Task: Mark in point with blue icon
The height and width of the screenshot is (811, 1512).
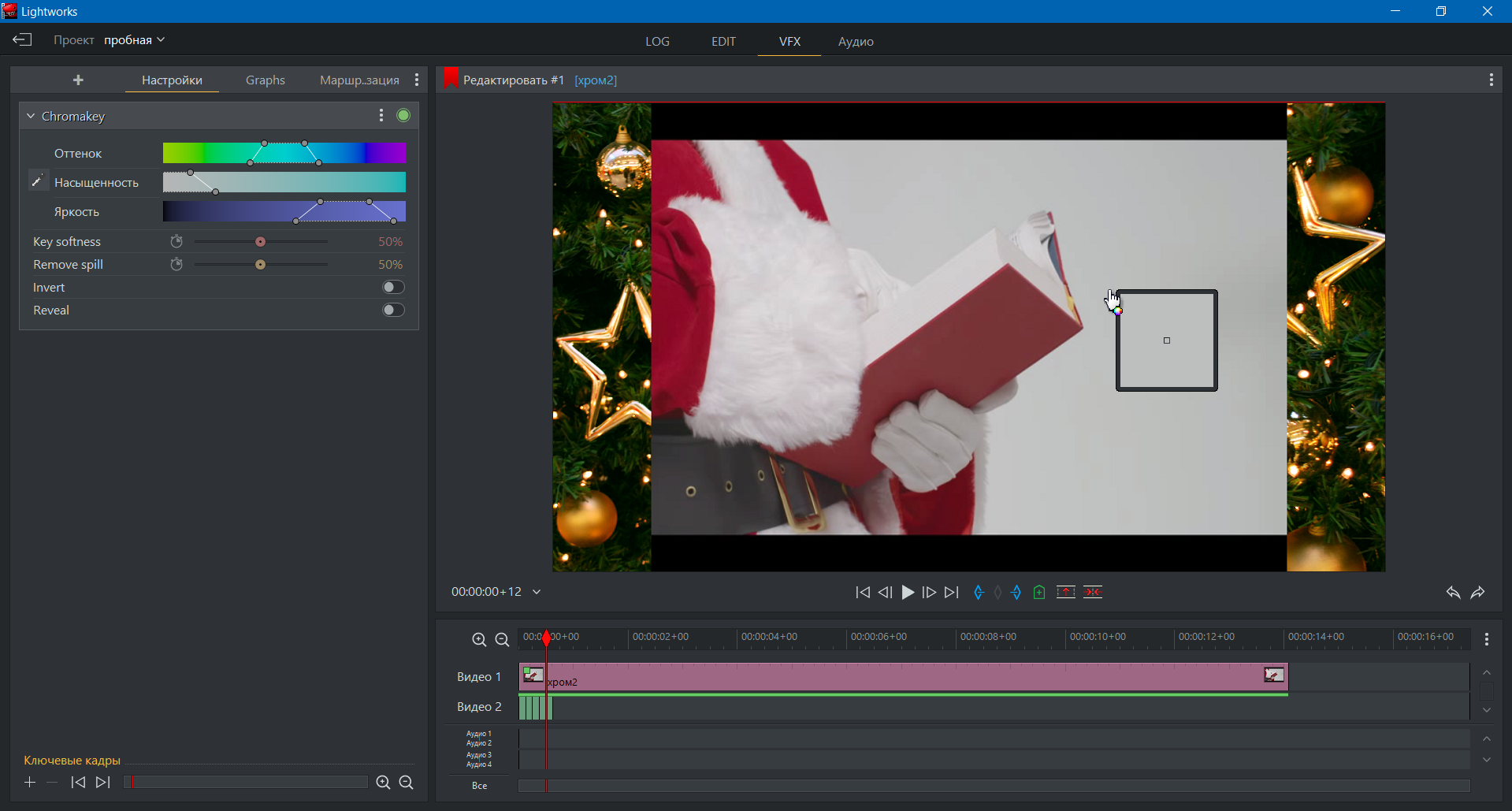Action: (x=979, y=592)
